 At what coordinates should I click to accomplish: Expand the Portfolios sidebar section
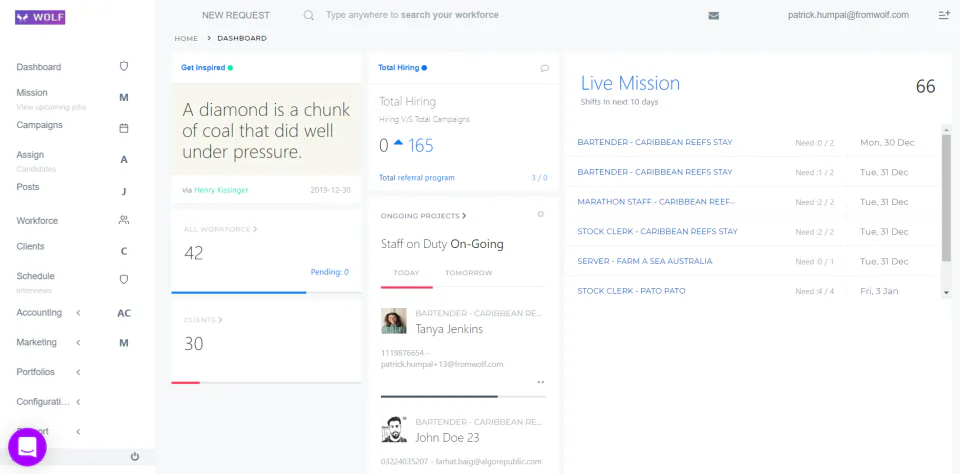[78, 372]
